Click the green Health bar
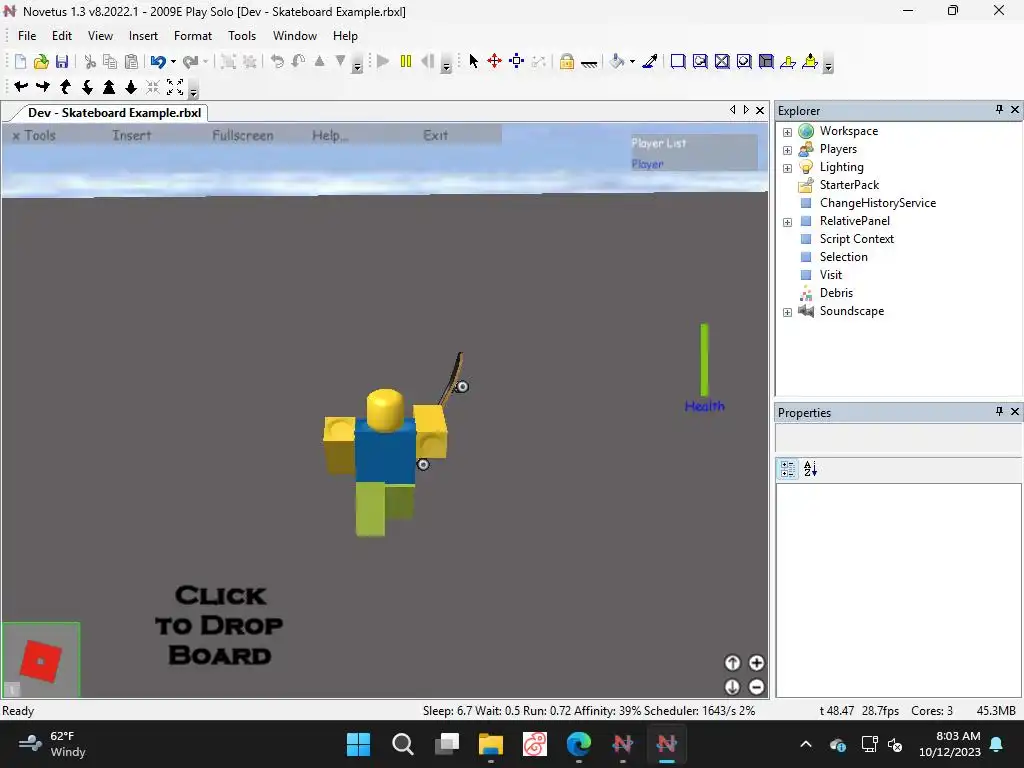 click(704, 360)
